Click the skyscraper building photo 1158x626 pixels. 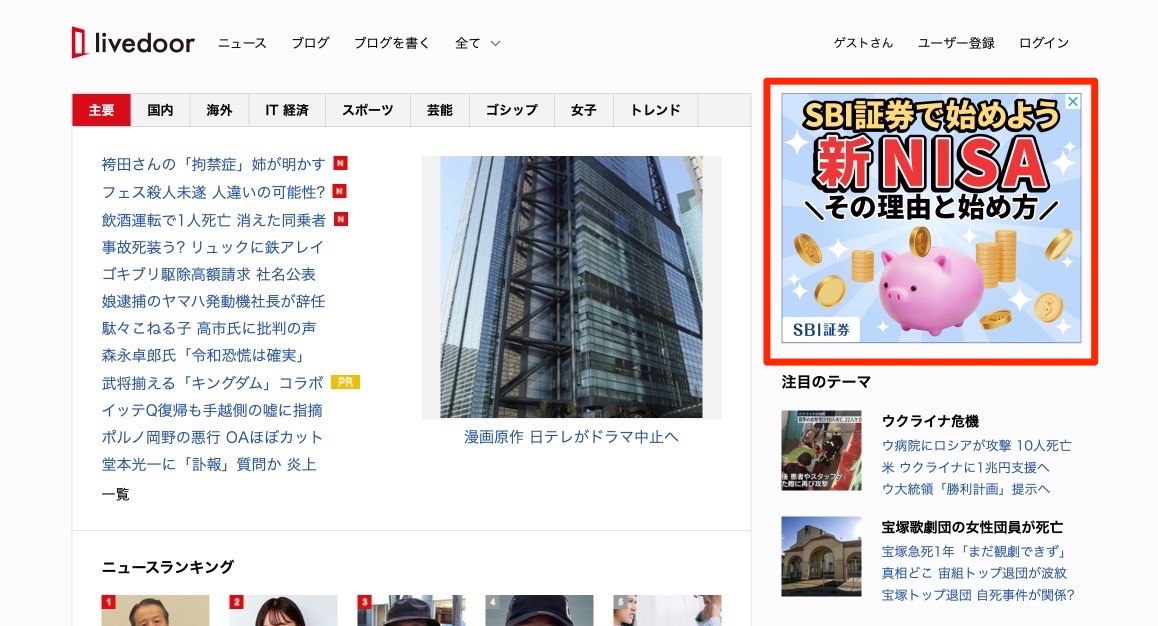[571, 287]
